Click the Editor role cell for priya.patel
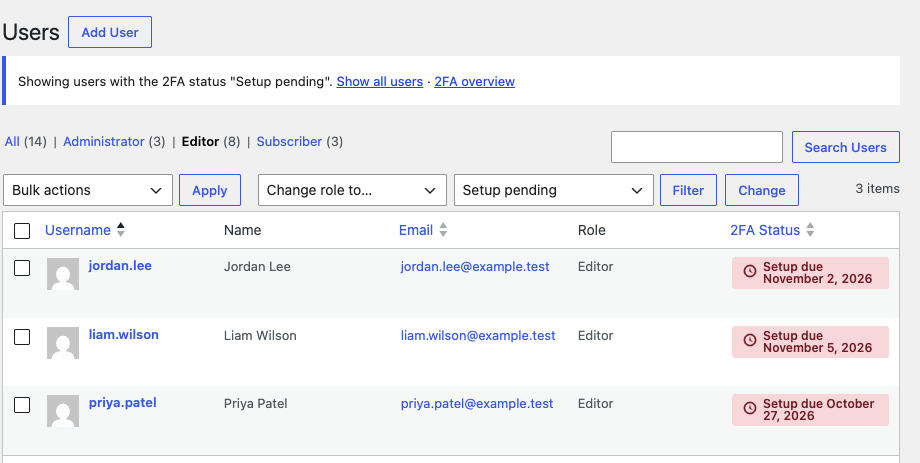Screen dimensions: 920x463 (596, 404)
